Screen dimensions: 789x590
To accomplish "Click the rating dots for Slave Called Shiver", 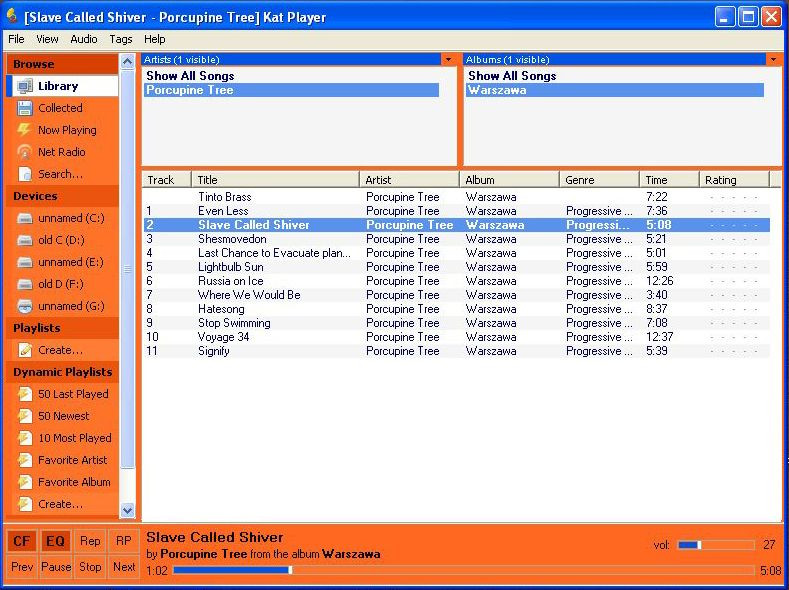I will [734, 225].
